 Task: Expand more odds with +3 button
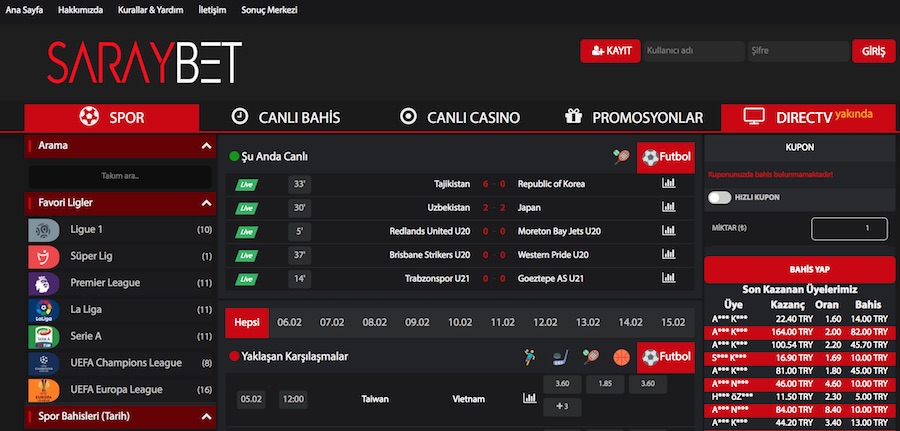tap(562, 406)
